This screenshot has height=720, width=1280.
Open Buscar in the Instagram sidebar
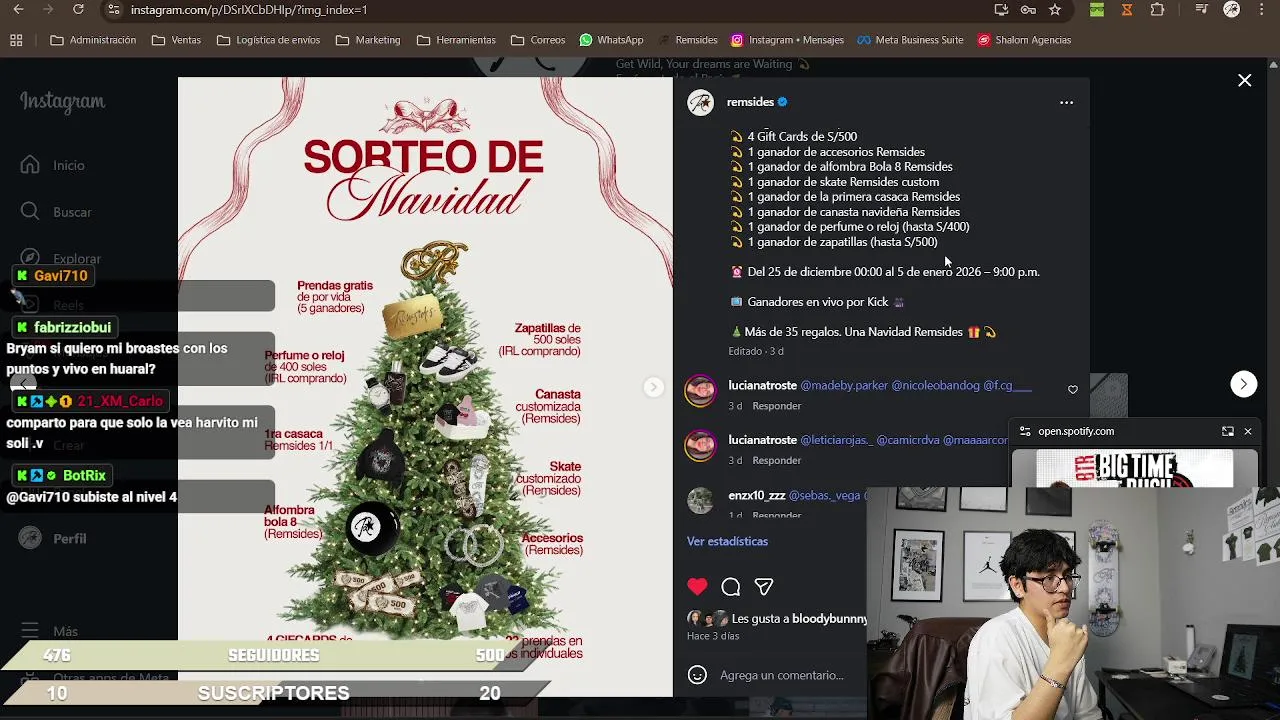(x=57, y=212)
